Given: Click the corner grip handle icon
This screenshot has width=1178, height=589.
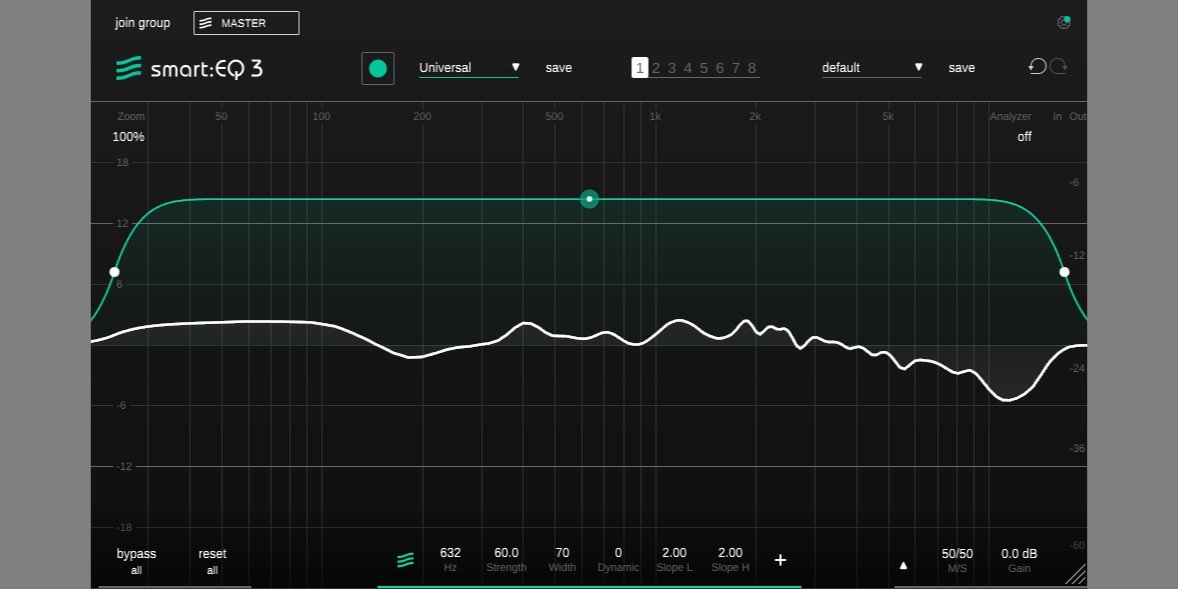Looking at the screenshot, I should (1075, 574).
